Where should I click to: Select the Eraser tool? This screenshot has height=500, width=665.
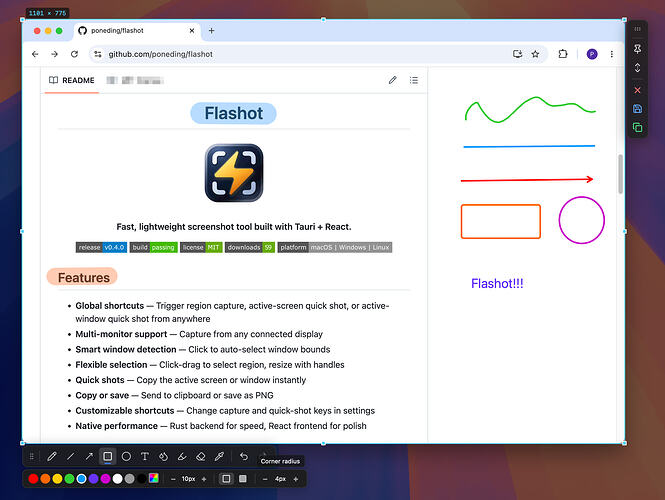(201, 456)
